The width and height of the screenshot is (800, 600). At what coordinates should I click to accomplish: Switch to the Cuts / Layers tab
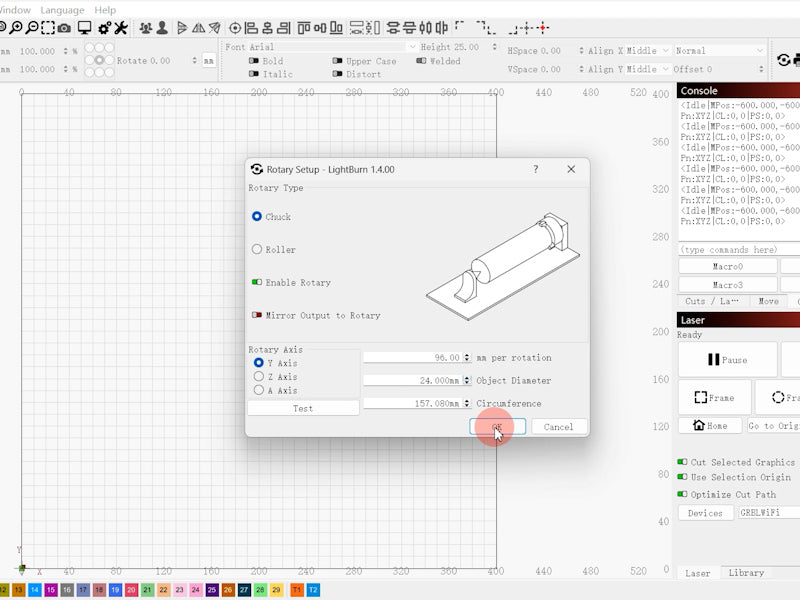pyautogui.click(x=712, y=301)
